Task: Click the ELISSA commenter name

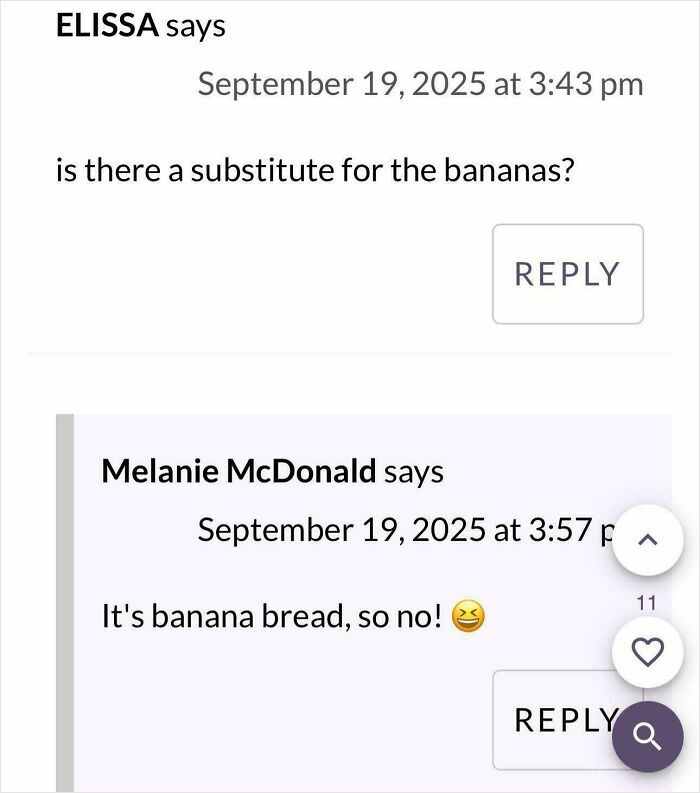Action: click(x=107, y=27)
